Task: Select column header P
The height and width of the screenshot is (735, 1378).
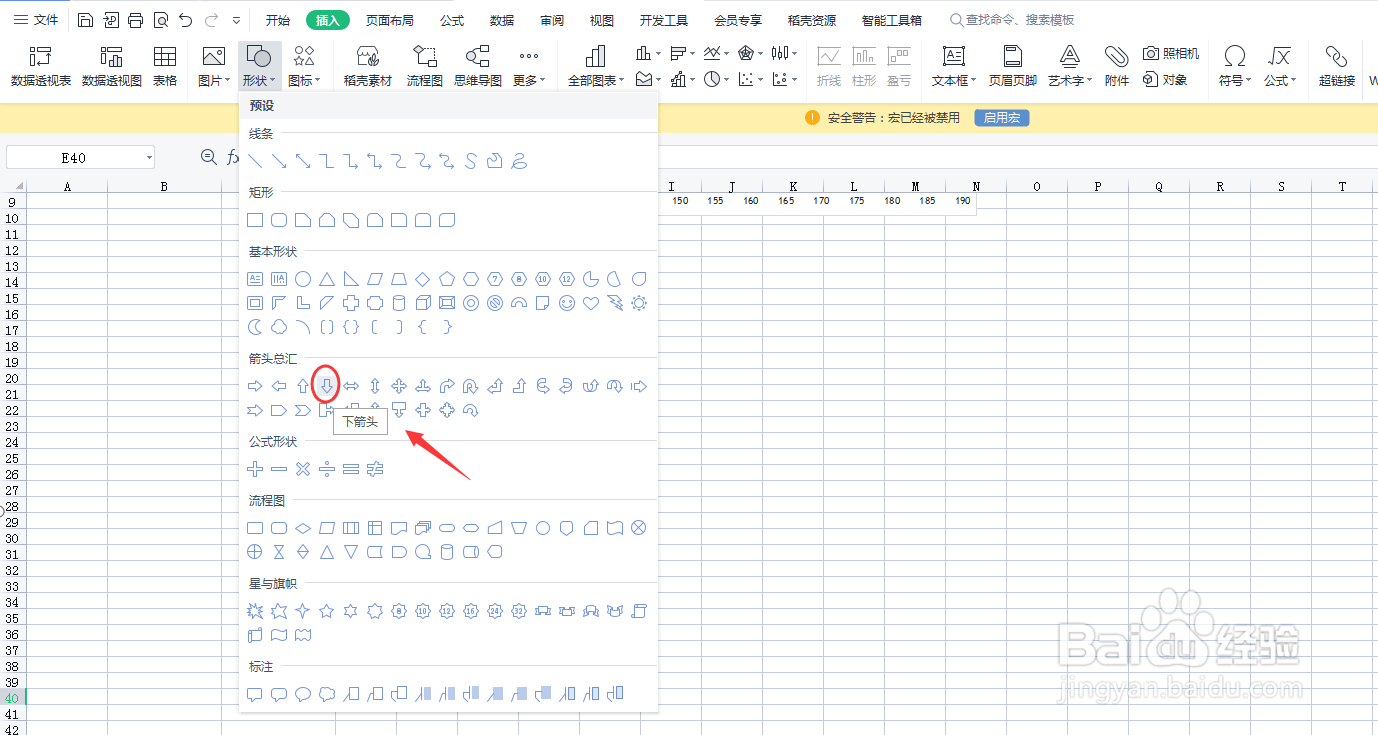Action: [1098, 186]
